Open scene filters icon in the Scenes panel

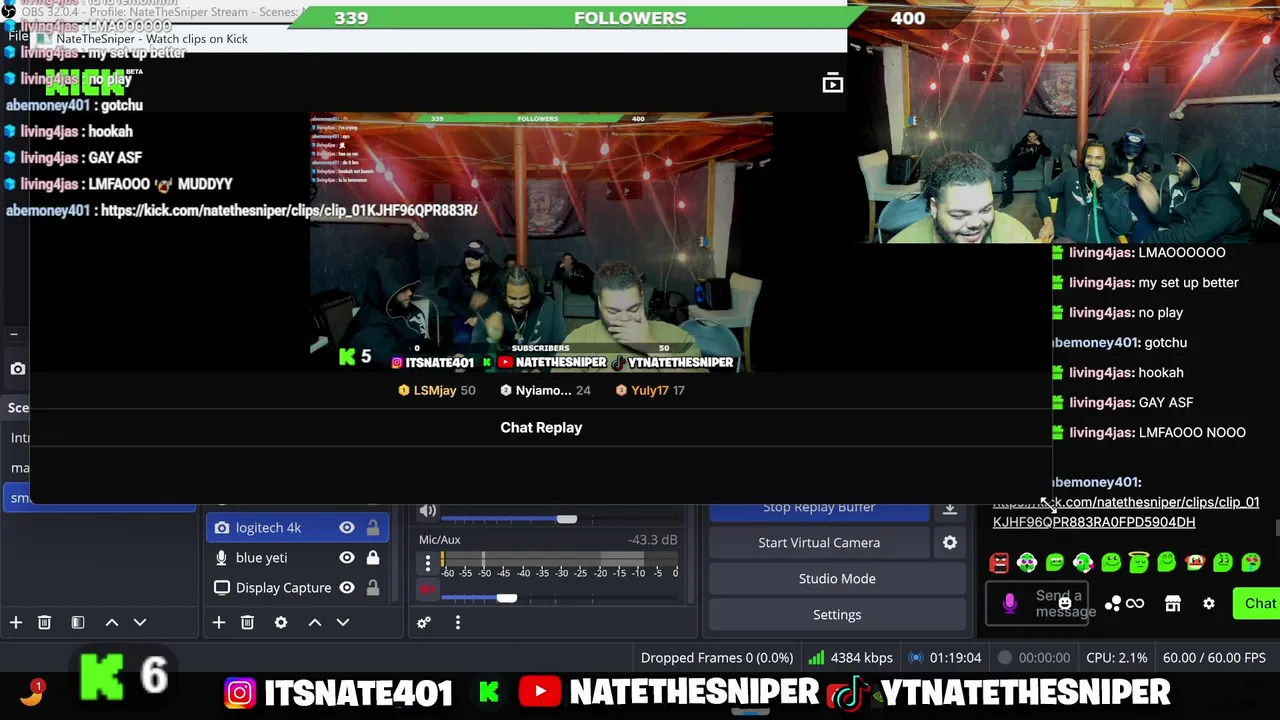coord(78,622)
